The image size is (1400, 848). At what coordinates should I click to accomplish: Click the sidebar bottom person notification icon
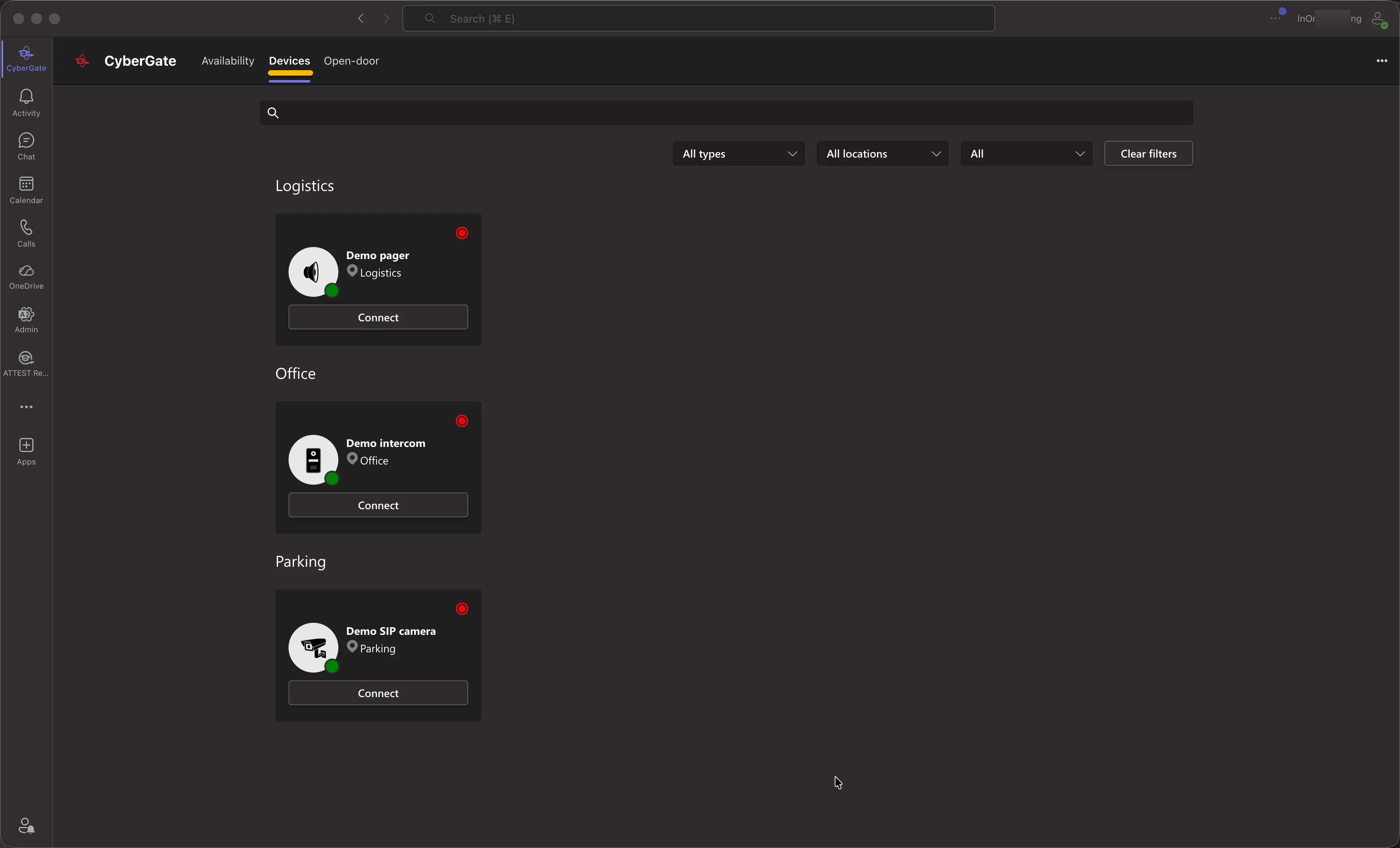tap(26, 825)
